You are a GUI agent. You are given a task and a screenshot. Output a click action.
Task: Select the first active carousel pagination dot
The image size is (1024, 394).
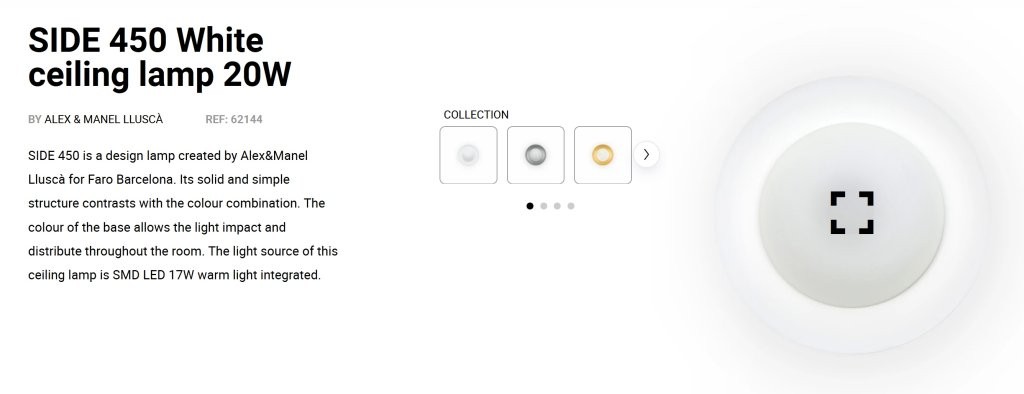(530, 206)
